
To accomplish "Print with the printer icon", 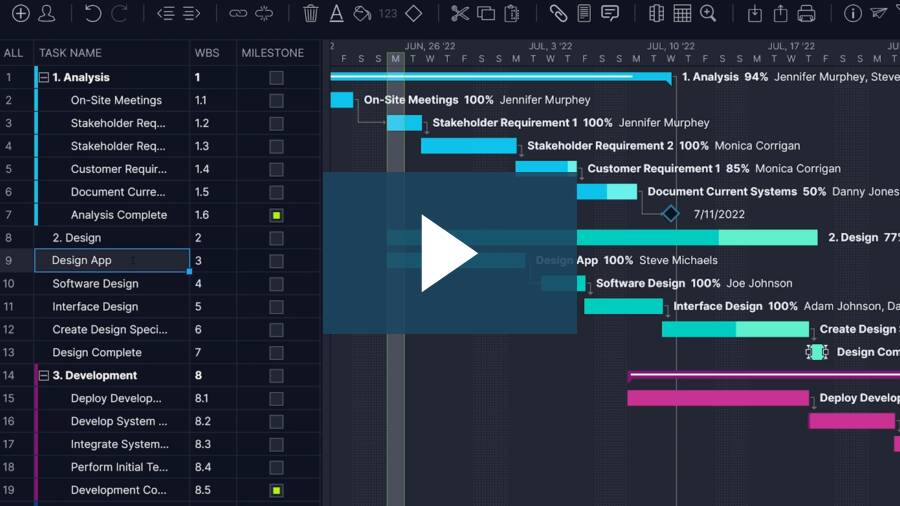I will click(806, 13).
